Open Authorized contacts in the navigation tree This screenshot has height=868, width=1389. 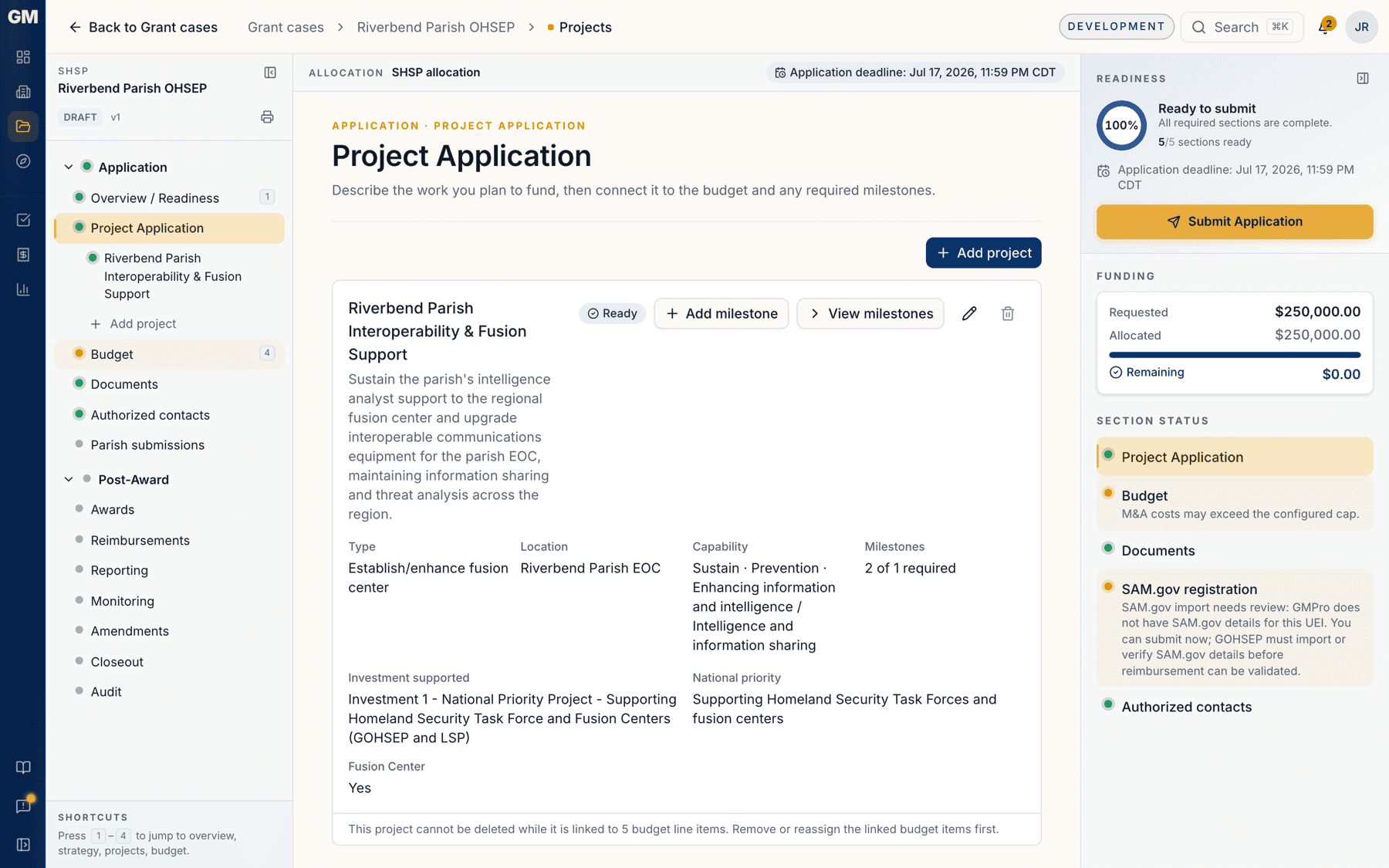(169, 415)
